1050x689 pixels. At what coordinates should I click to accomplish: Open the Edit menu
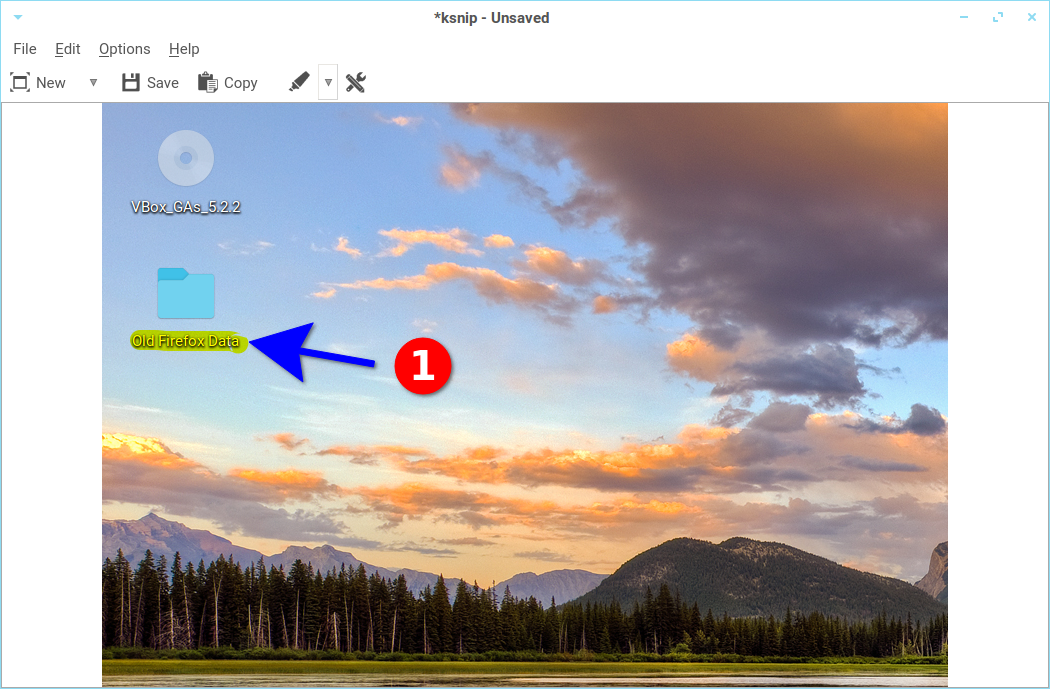point(68,49)
